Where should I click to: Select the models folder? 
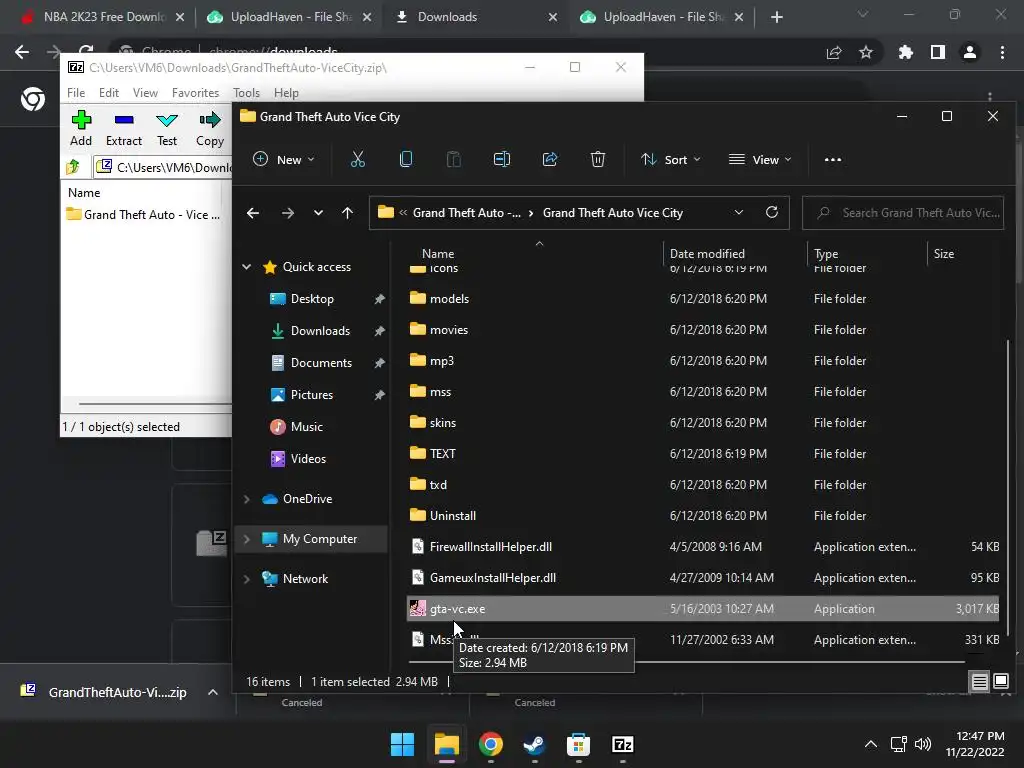(703, 298)
